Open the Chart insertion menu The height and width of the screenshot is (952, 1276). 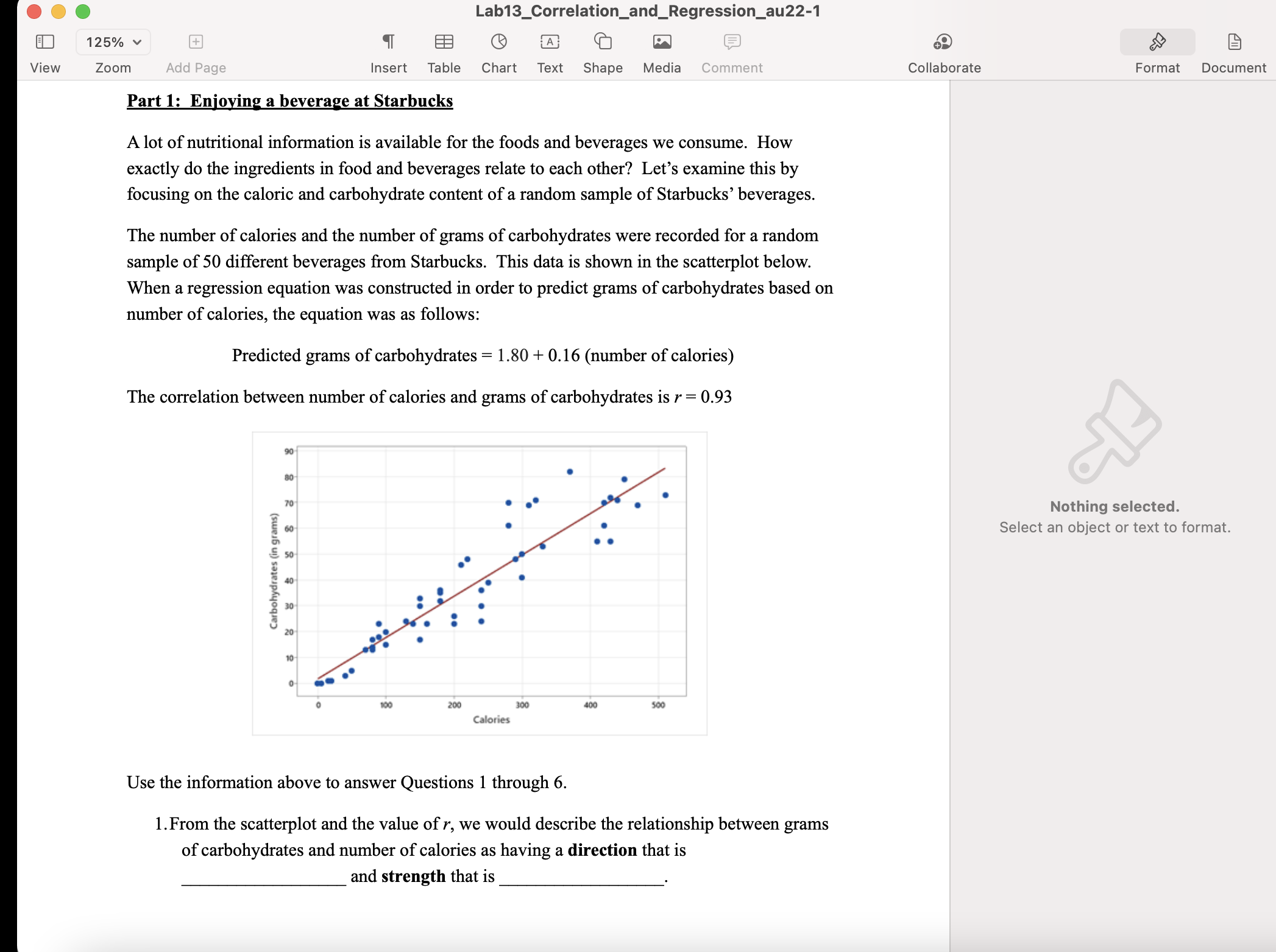tap(498, 52)
